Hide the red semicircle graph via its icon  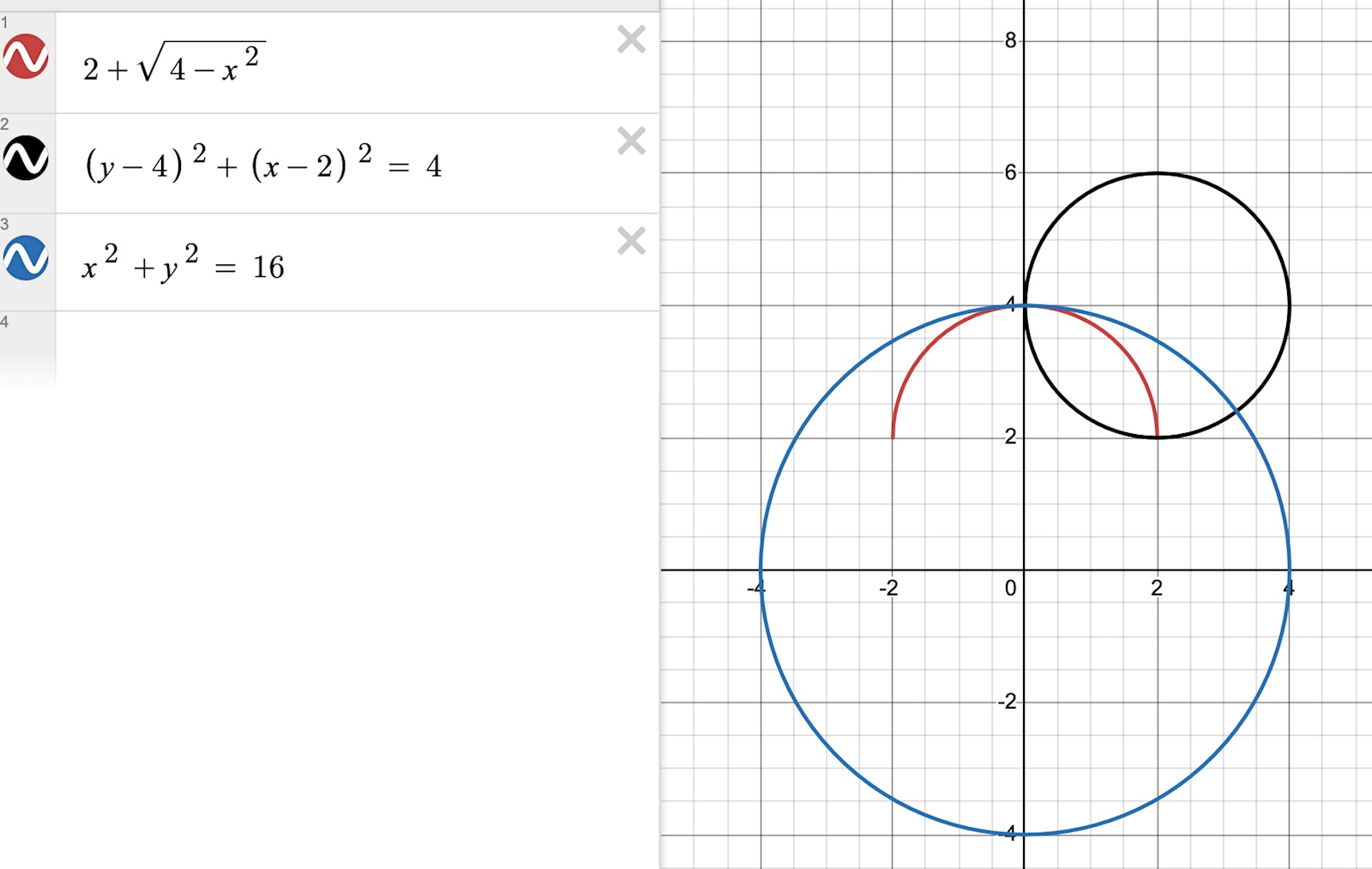click(26, 57)
